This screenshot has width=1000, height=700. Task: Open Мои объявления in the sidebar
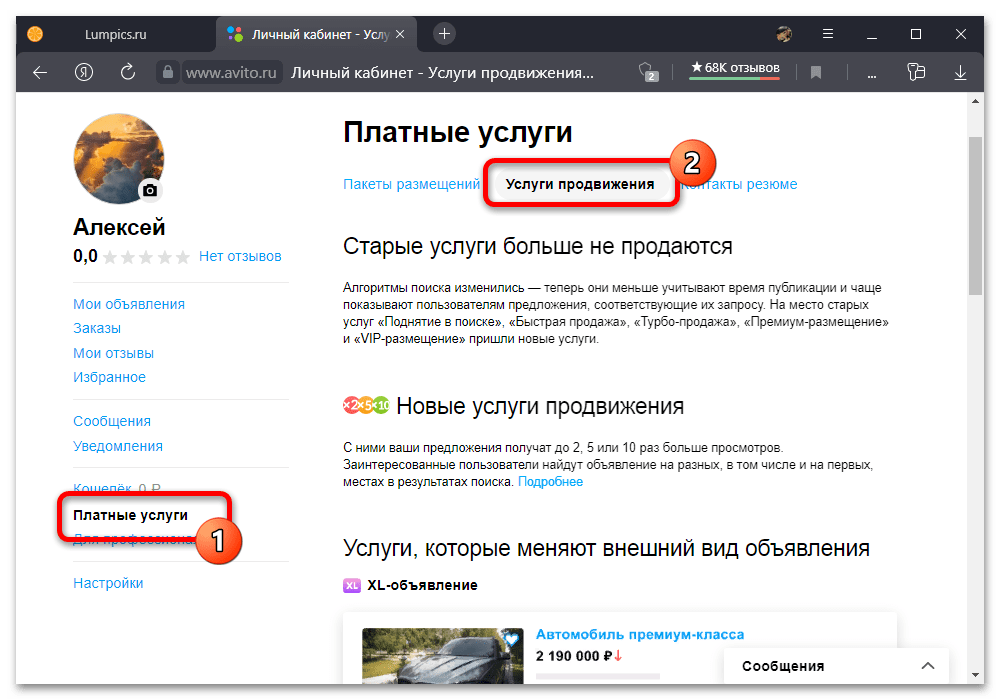129,304
